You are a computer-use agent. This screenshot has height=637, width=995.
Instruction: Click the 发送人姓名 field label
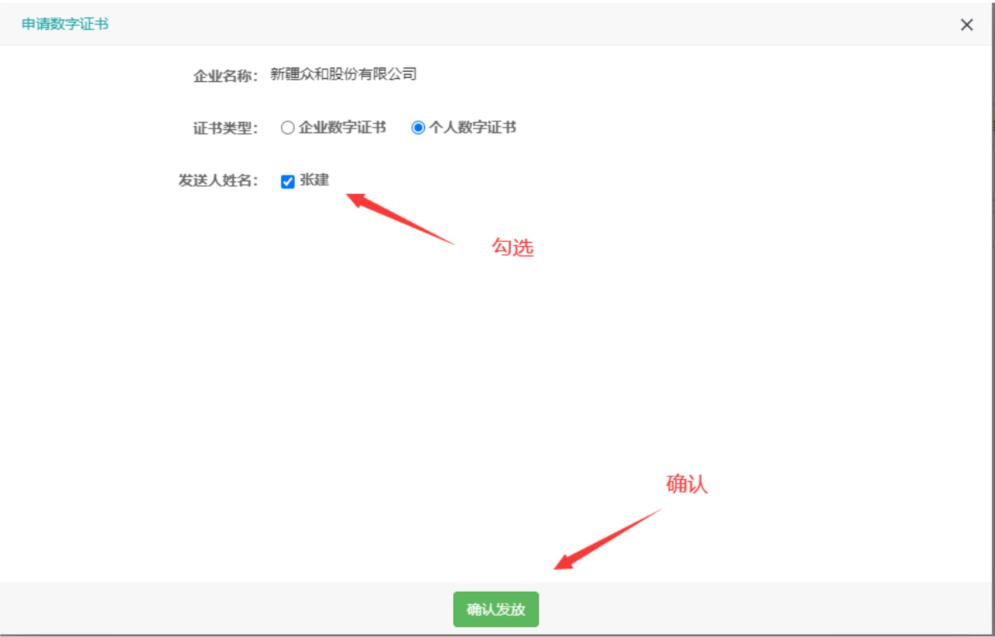218,181
